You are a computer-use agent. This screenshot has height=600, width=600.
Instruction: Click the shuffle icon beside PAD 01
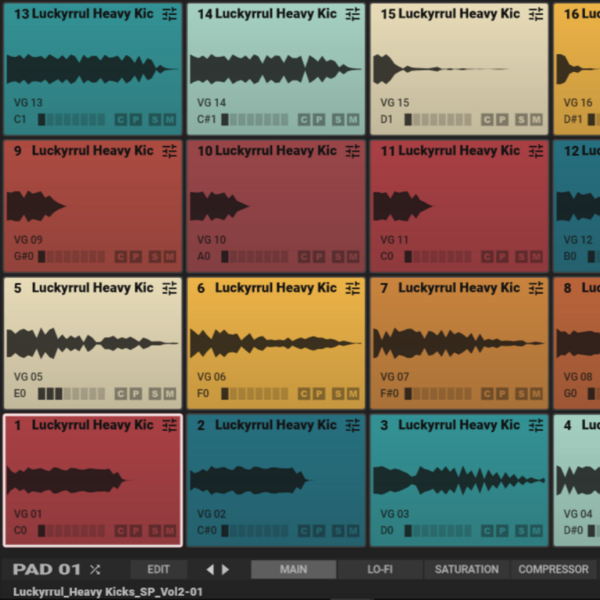click(95, 569)
